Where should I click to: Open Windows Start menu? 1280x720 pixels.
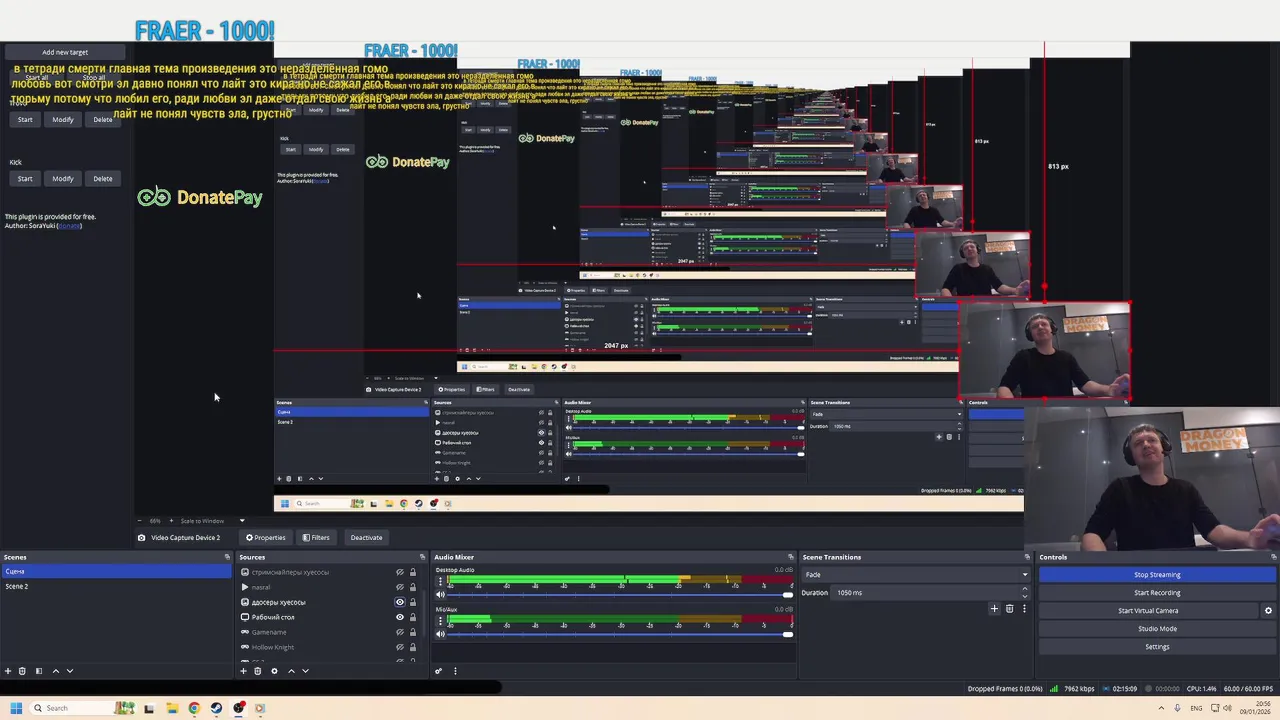click(16, 708)
